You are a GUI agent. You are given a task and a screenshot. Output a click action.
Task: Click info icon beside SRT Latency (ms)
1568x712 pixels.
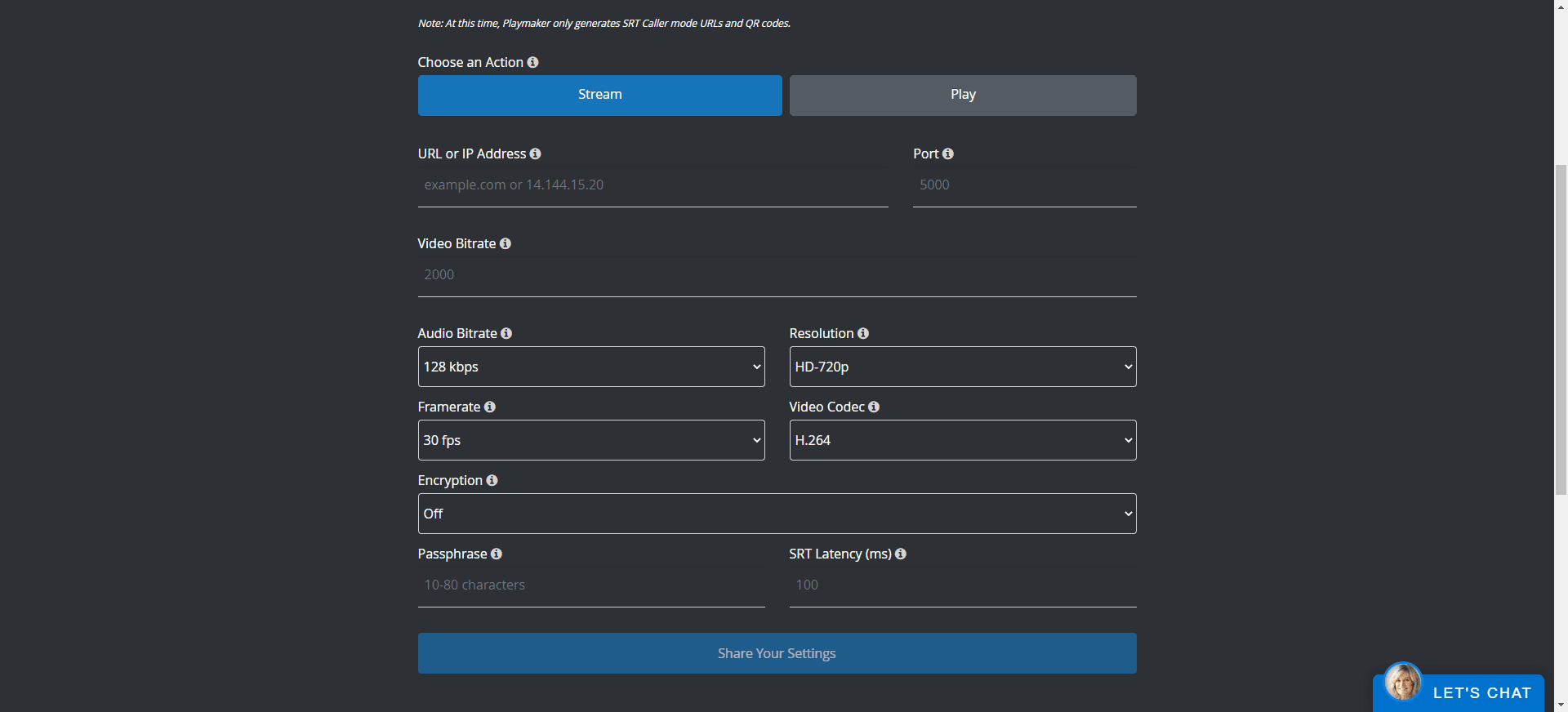[x=901, y=554]
